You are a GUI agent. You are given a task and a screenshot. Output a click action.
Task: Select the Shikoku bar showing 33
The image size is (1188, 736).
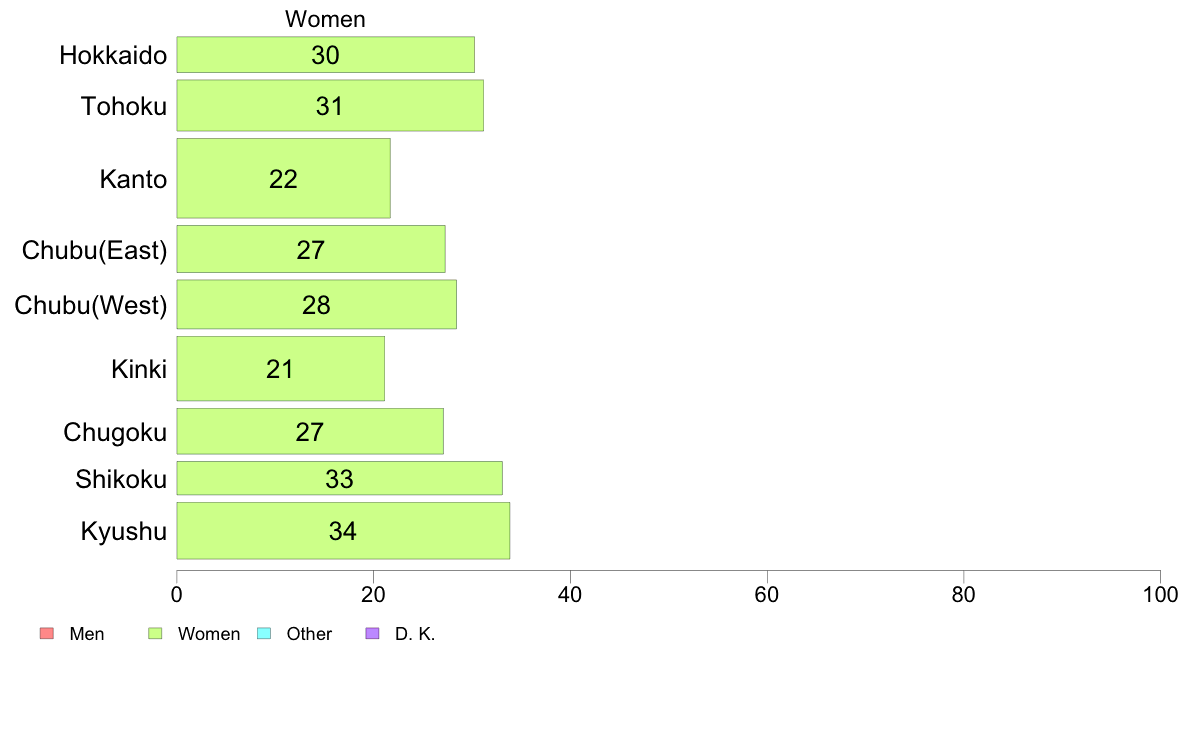click(x=340, y=478)
